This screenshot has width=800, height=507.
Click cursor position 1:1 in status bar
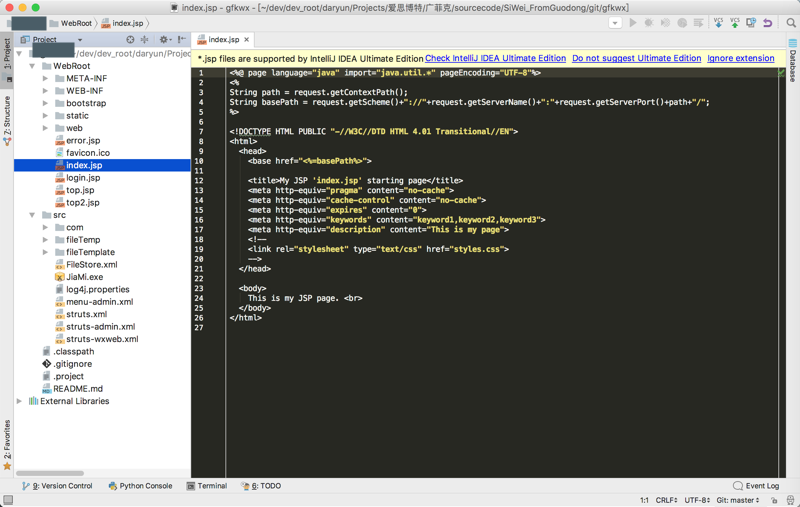(644, 500)
